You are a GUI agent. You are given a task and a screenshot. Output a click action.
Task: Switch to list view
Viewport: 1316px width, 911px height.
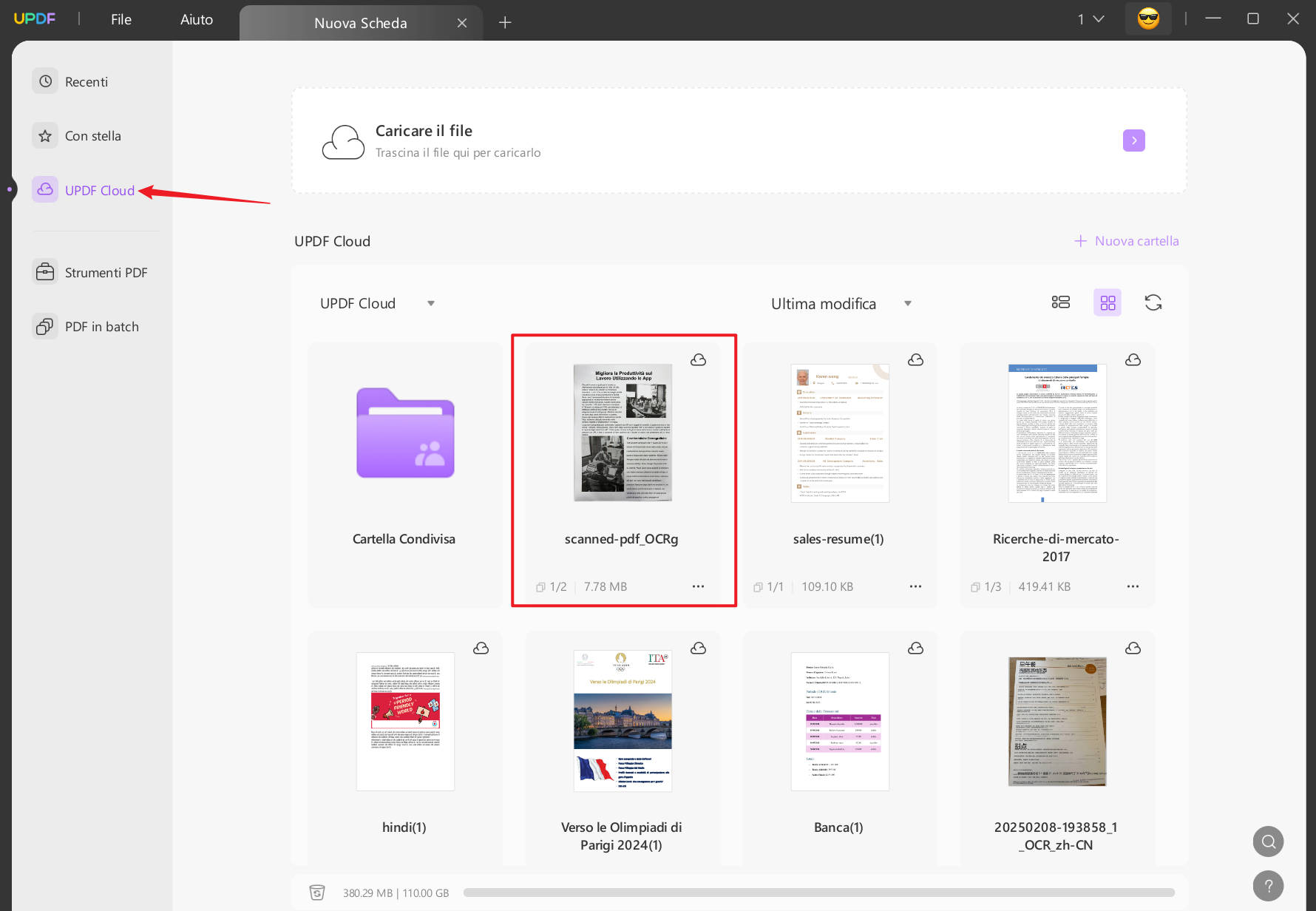(x=1061, y=302)
